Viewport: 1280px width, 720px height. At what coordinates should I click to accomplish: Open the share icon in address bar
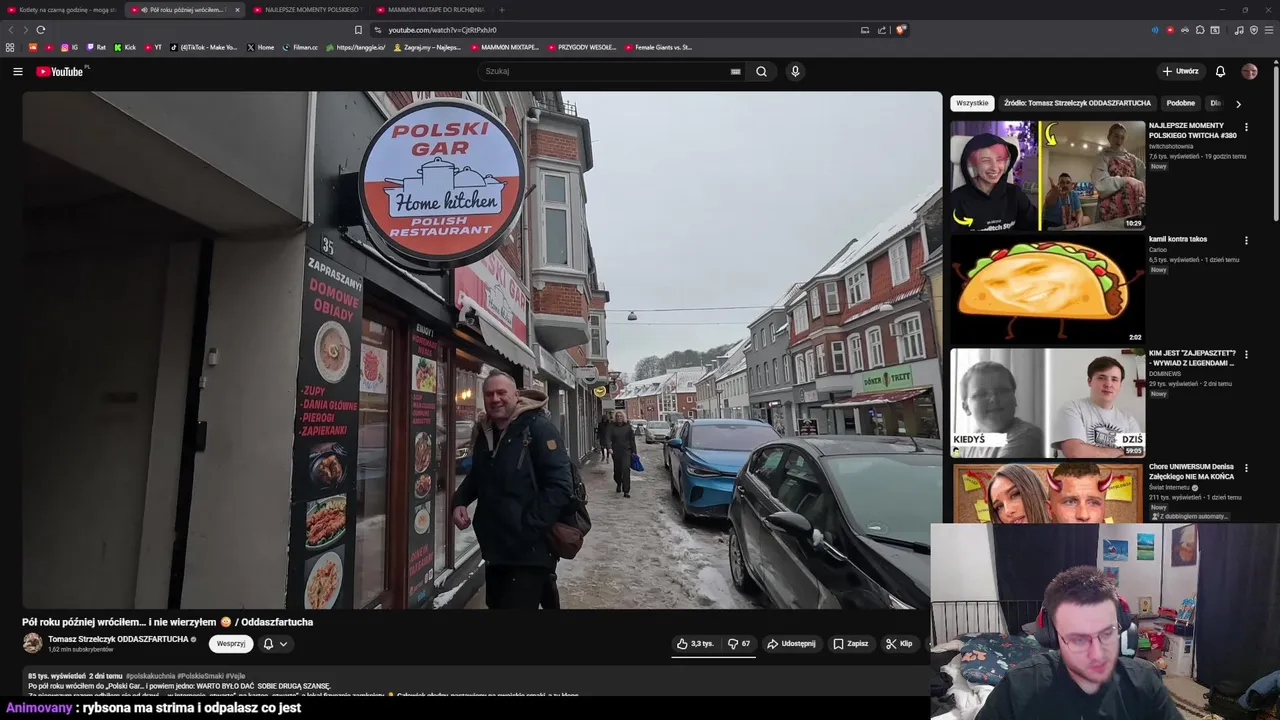coord(881,30)
